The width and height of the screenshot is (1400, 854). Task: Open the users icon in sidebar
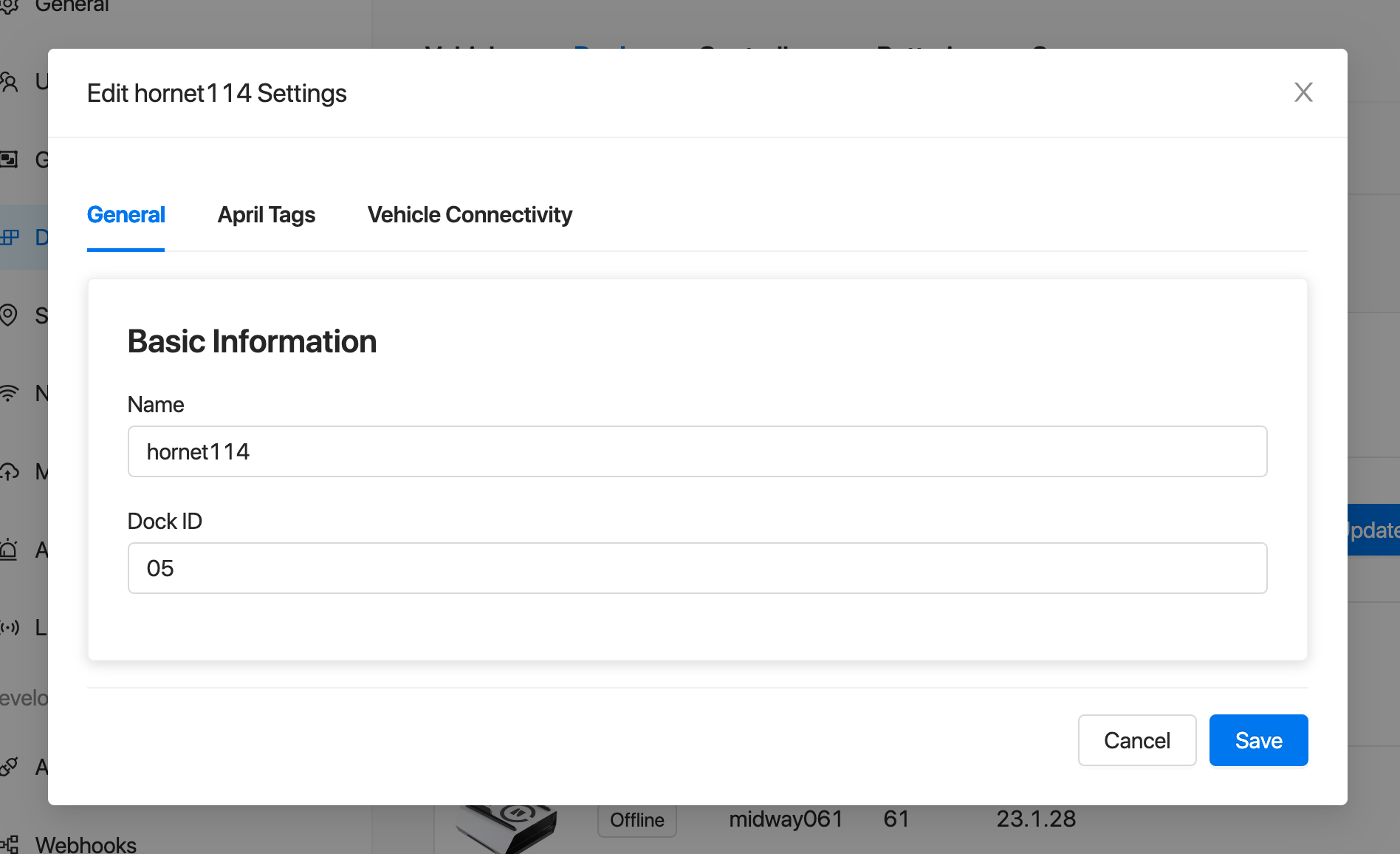(x=9, y=81)
